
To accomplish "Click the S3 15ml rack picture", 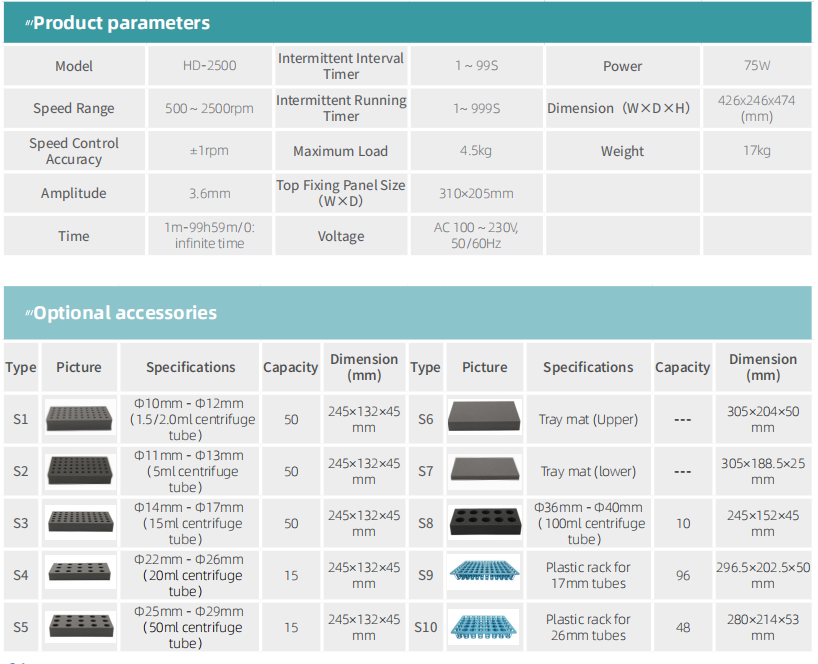I will pos(80,523).
